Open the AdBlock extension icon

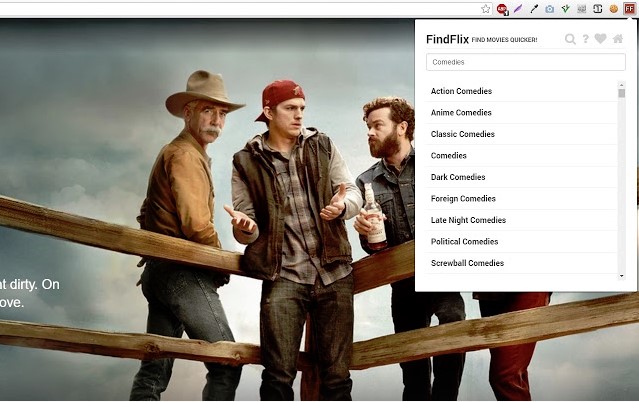[502, 9]
